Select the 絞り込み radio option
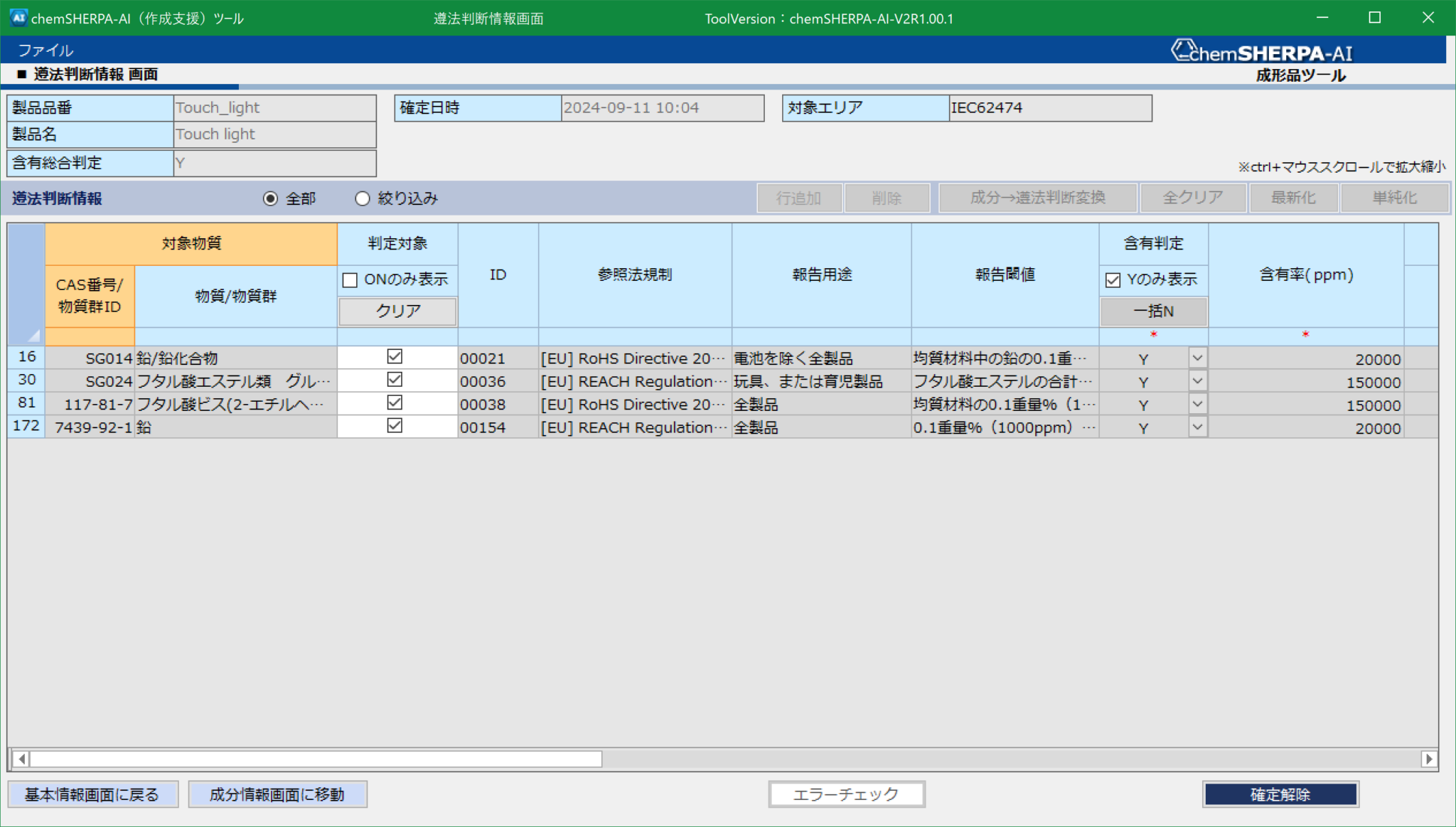The height and width of the screenshot is (827, 1456). 363,198
